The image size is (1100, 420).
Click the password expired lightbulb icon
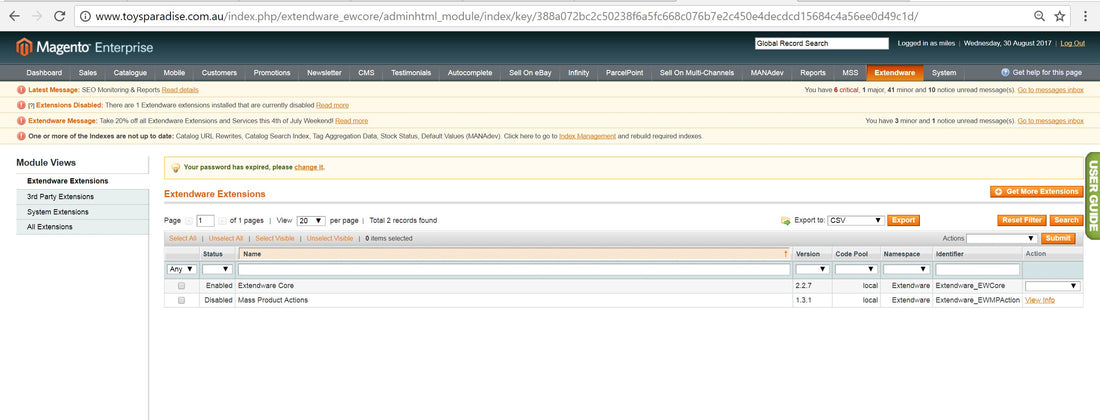pyautogui.click(x=175, y=168)
